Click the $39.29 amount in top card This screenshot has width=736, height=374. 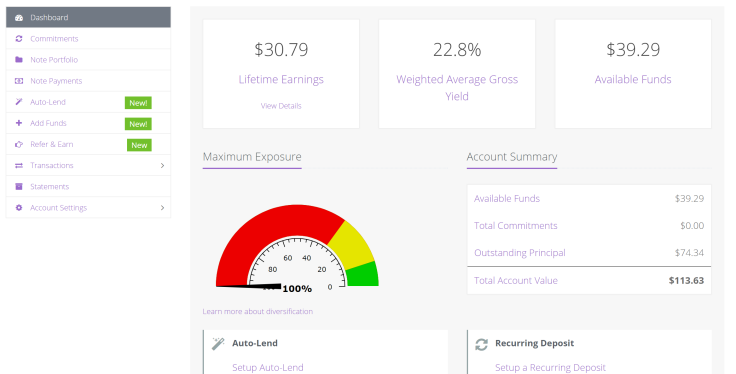pos(633,50)
